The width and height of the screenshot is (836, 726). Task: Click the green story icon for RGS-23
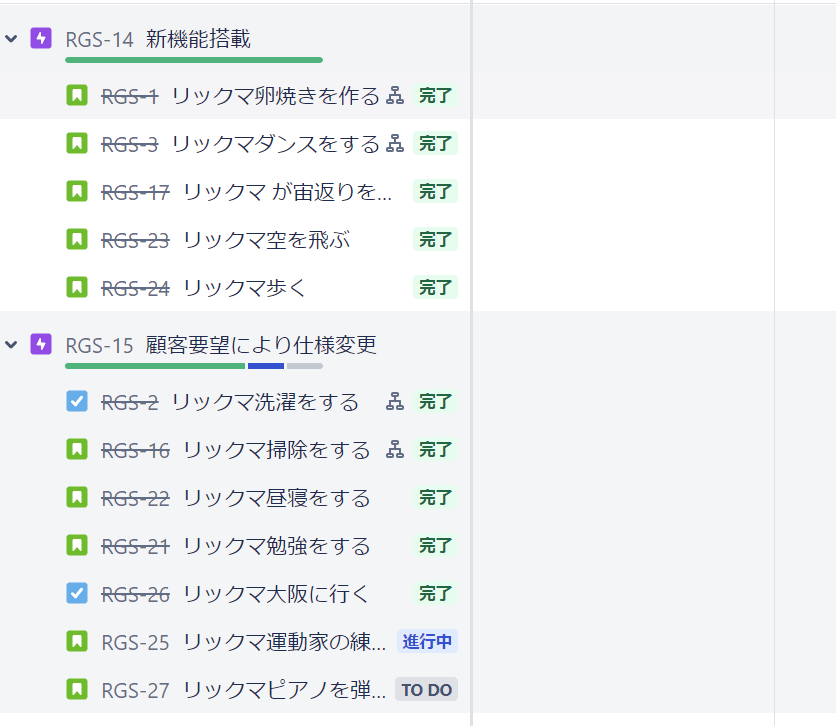[x=77, y=239]
